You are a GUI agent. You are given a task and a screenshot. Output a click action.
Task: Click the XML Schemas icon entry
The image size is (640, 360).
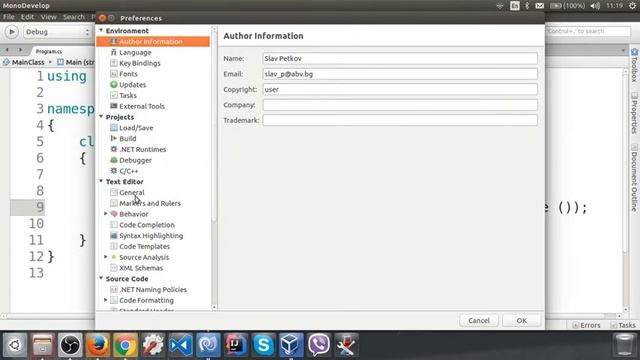click(x=113, y=268)
